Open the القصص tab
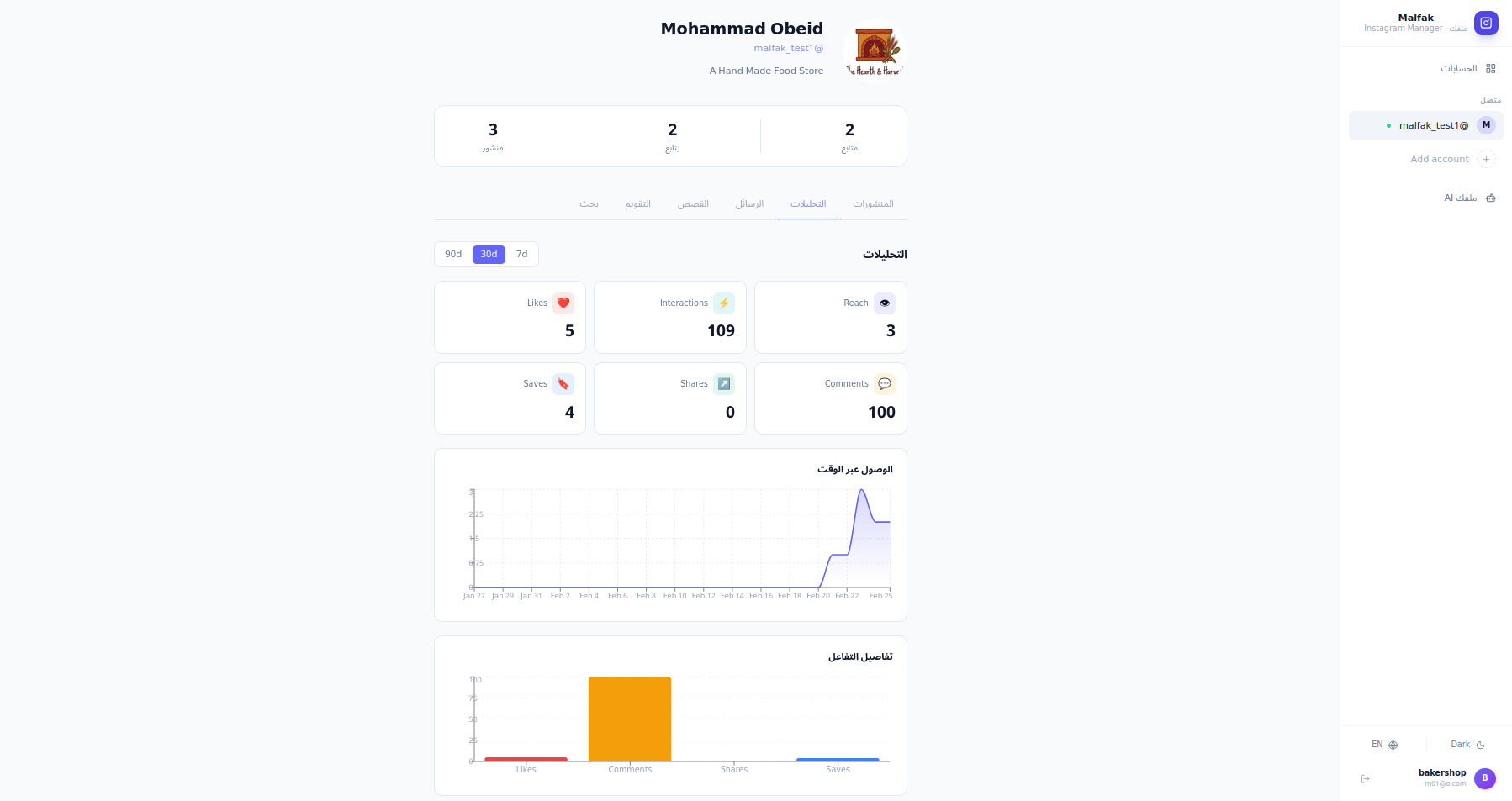 coord(693,203)
